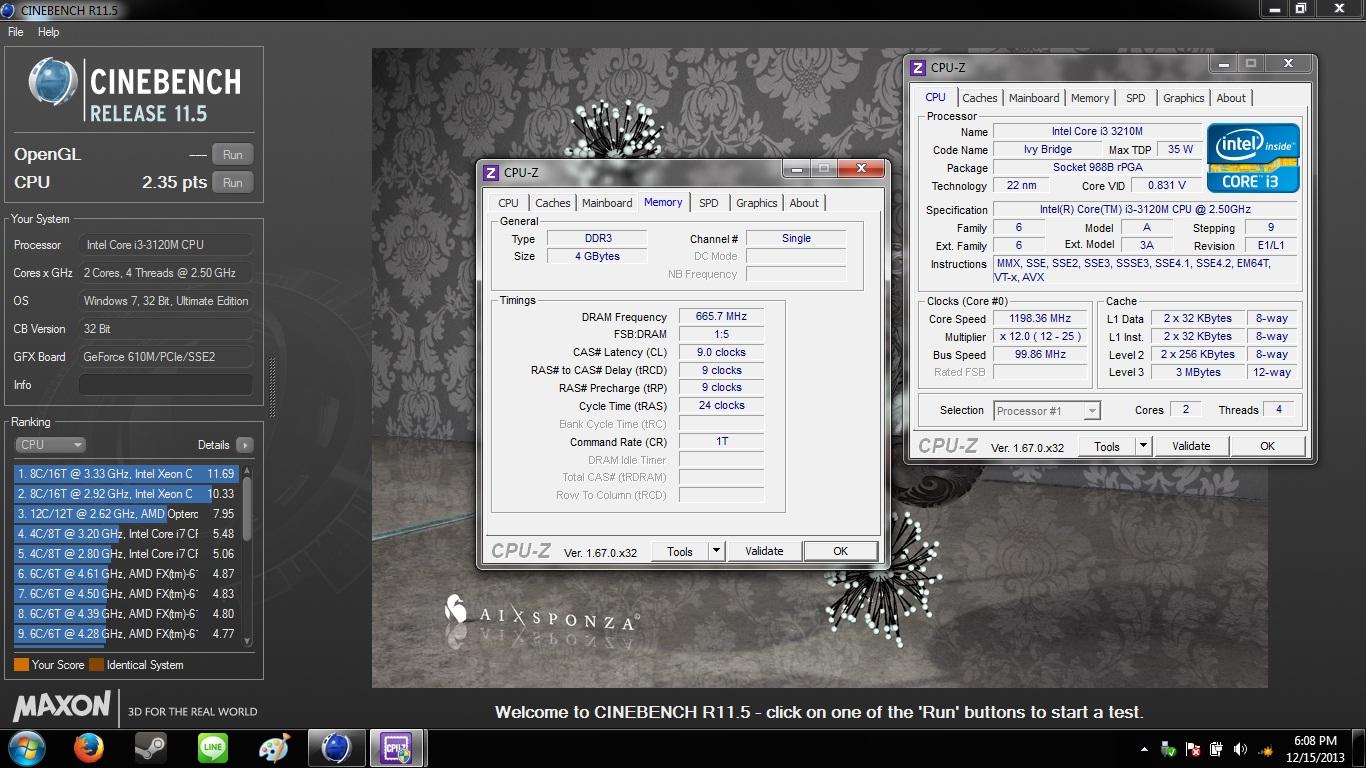Switch to About tab in Memory window

pyautogui.click(x=805, y=203)
